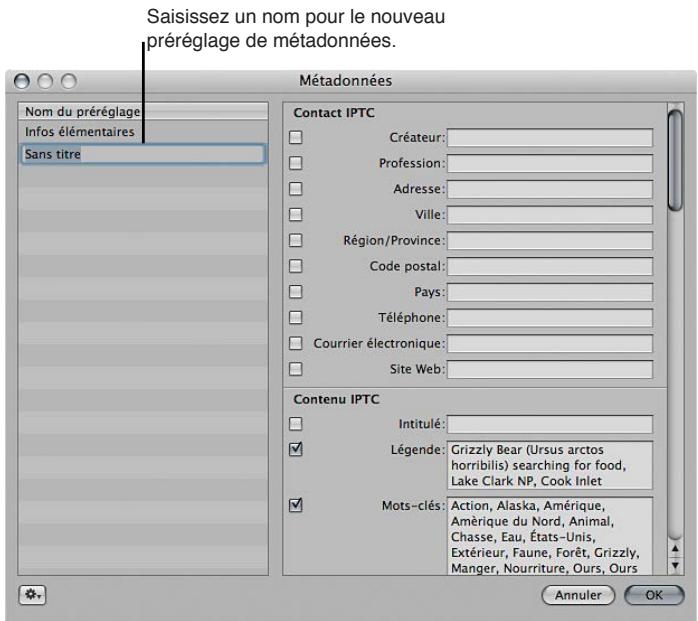Enable the Région/Province checkbox

[x=296, y=240]
